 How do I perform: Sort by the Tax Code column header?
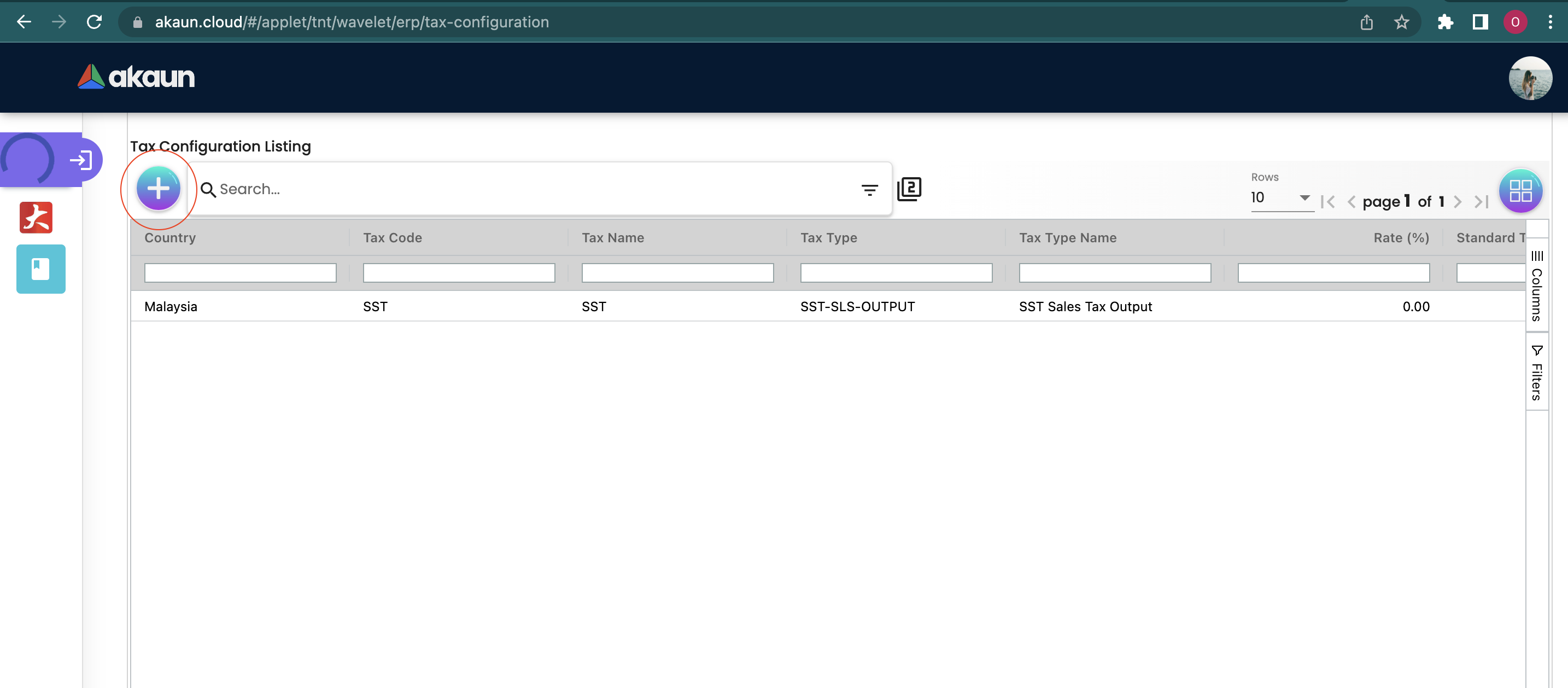tap(393, 238)
